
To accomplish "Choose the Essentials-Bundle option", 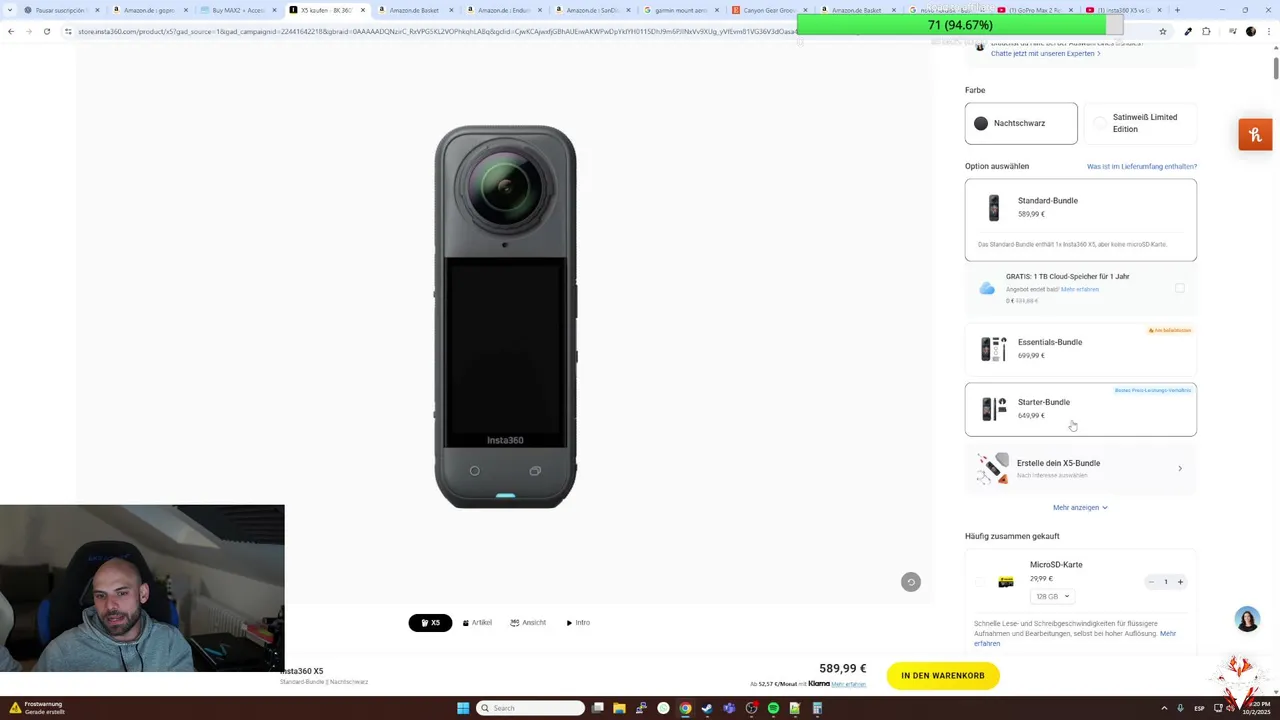I will click(x=1080, y=348).
